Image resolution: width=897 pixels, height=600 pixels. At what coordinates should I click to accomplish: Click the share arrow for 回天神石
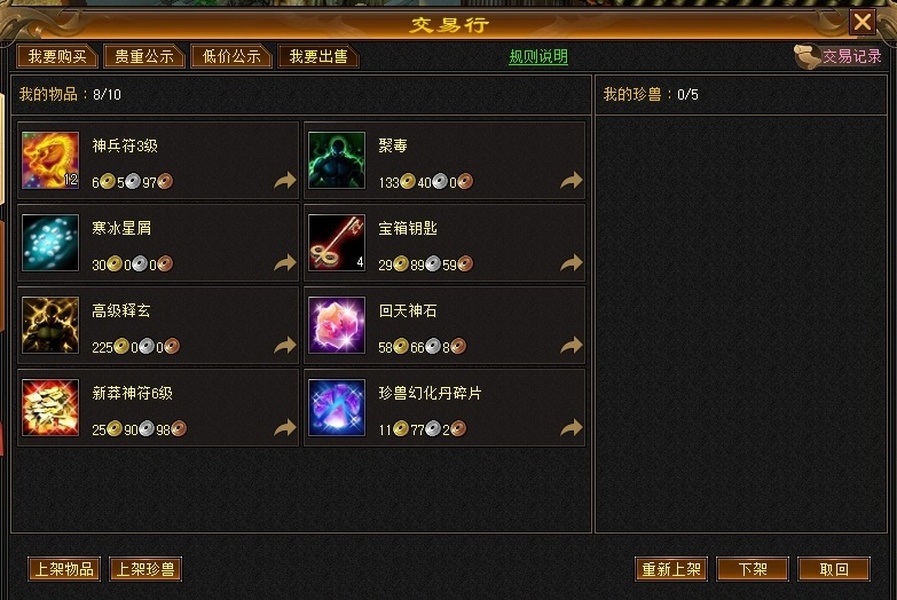(x=571, y=345)
